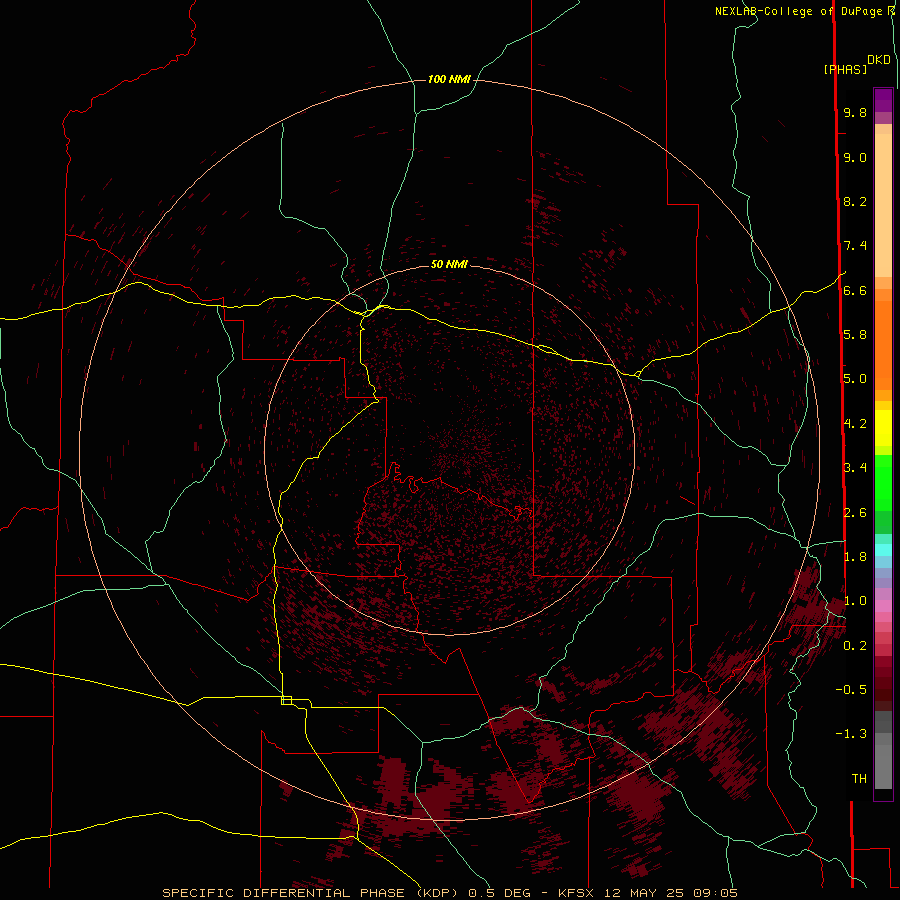Click the 1.8 legend value
This screenshot has height=900, width=900.
coord(855,557)
